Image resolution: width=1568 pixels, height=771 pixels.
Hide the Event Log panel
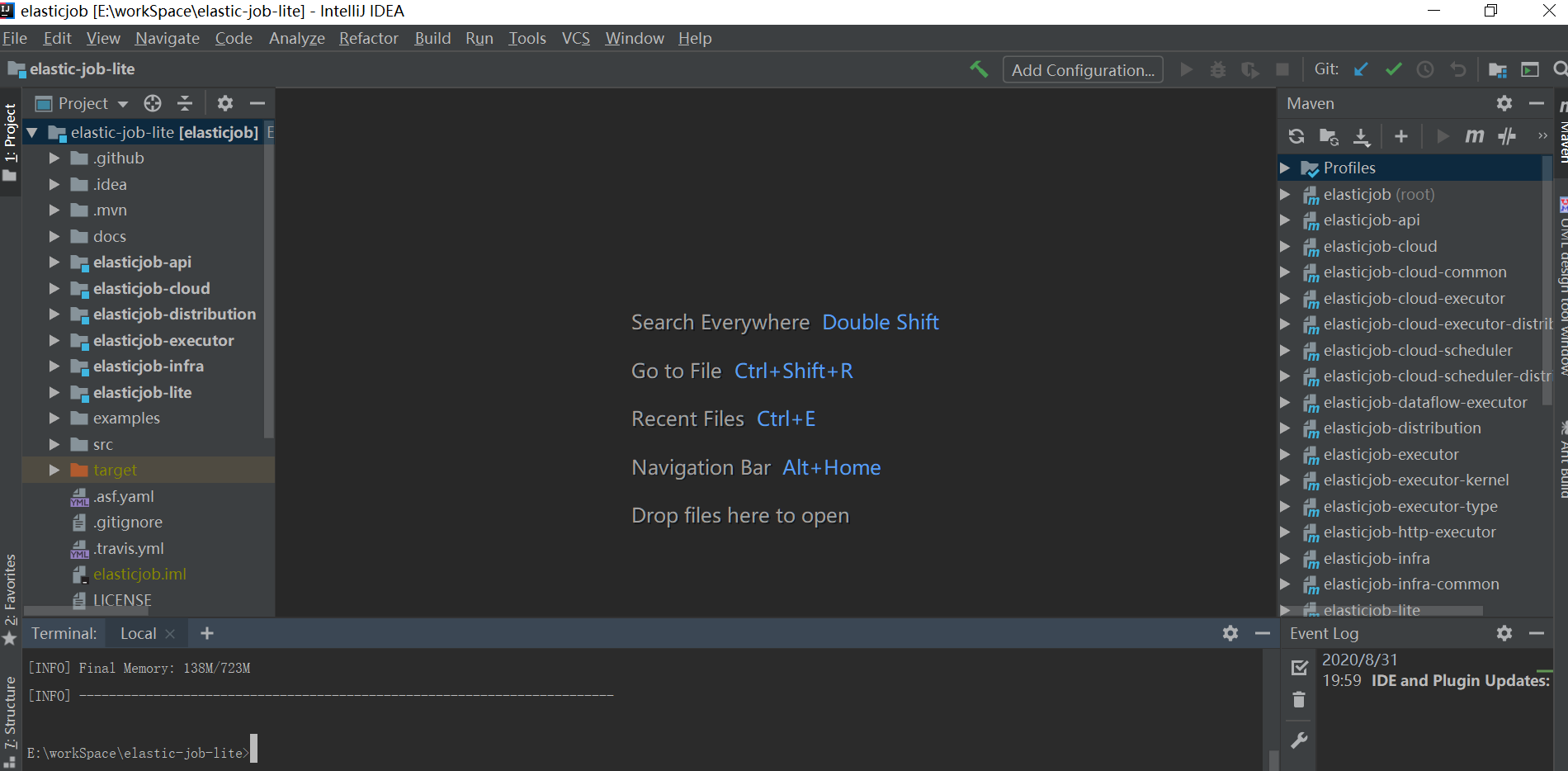[x=1537, y=633]
